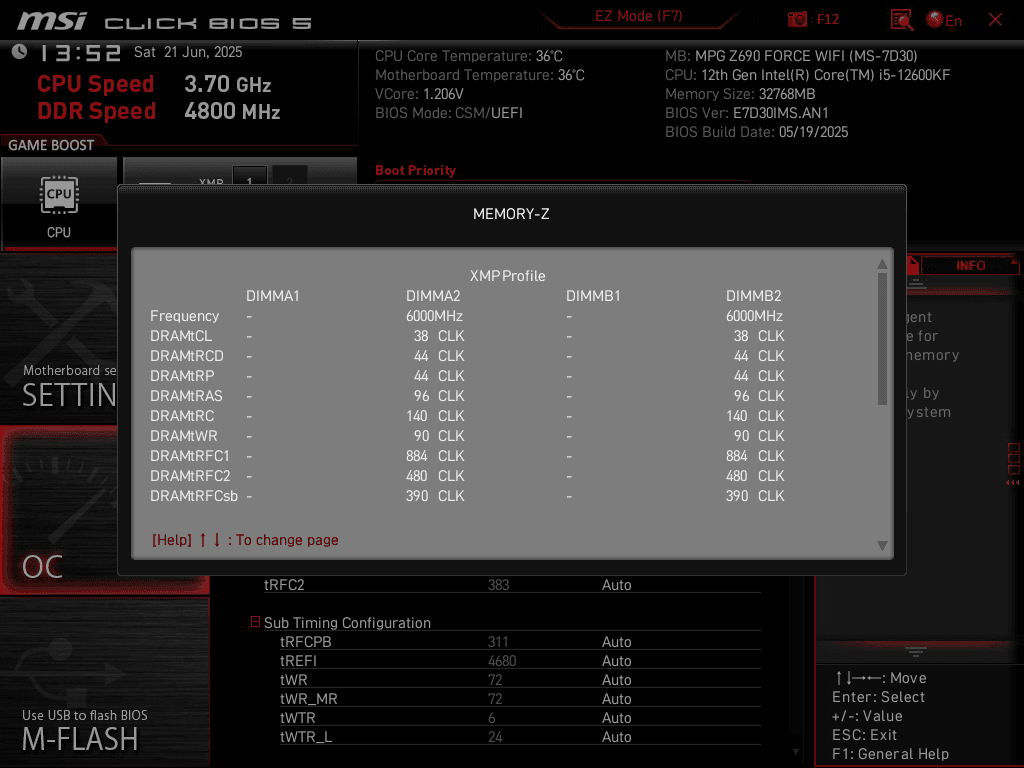This screenshot has height=768, width=1024.
Task: Click the DIMMB1 column header
Action: point(593,296)
